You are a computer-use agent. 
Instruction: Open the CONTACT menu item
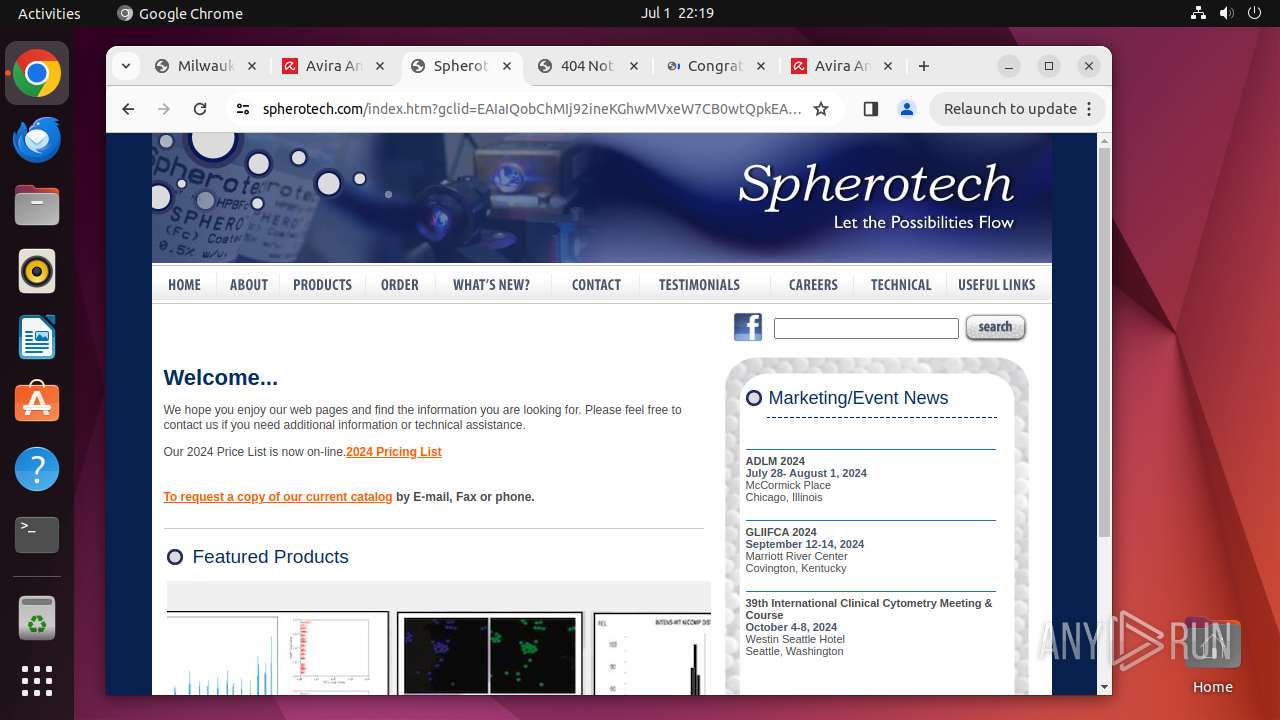point(596,285)
